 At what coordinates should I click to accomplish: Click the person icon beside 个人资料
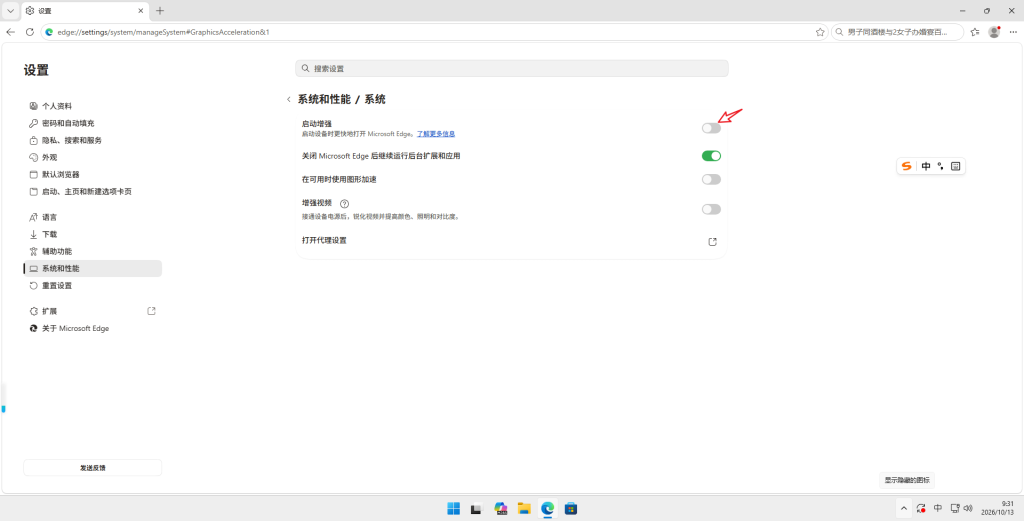click(x=33, y=106)
